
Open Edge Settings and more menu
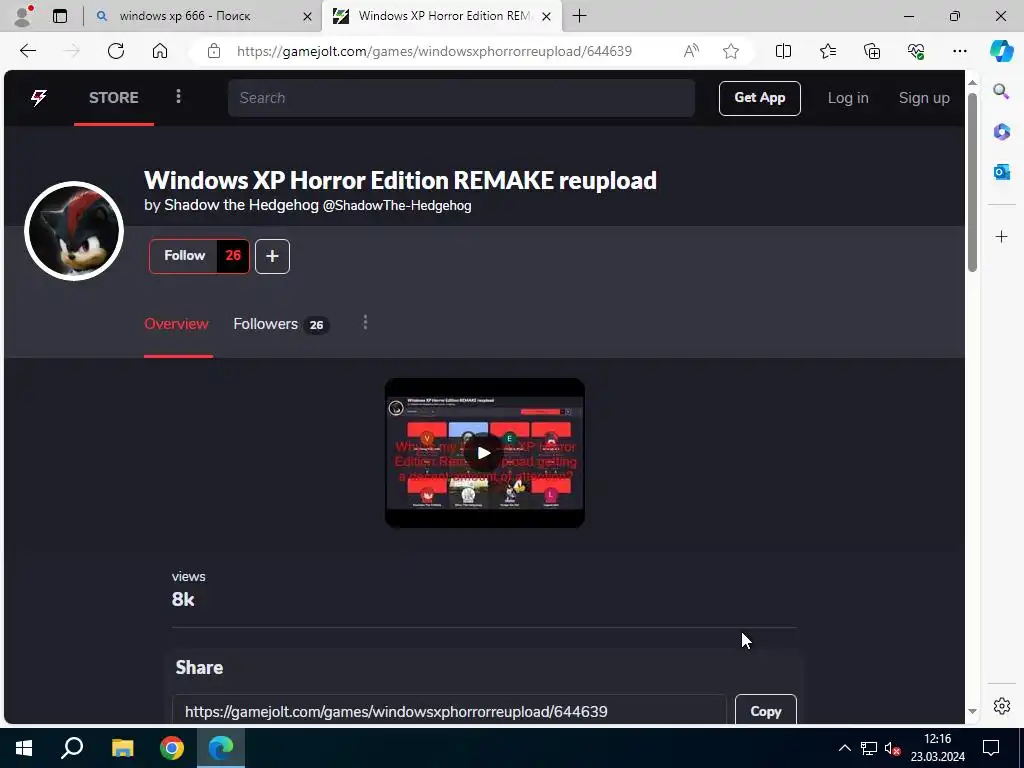click(959, 51)
